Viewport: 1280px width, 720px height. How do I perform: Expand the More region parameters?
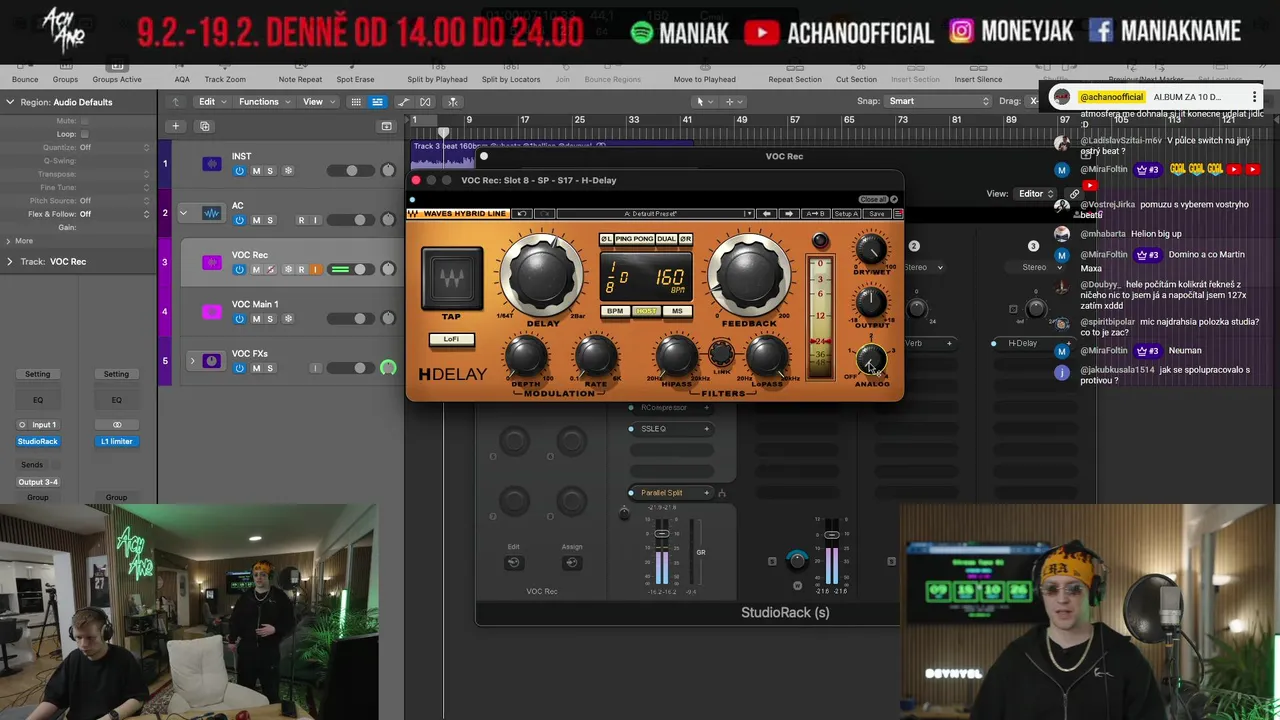(x=9, y=241)
